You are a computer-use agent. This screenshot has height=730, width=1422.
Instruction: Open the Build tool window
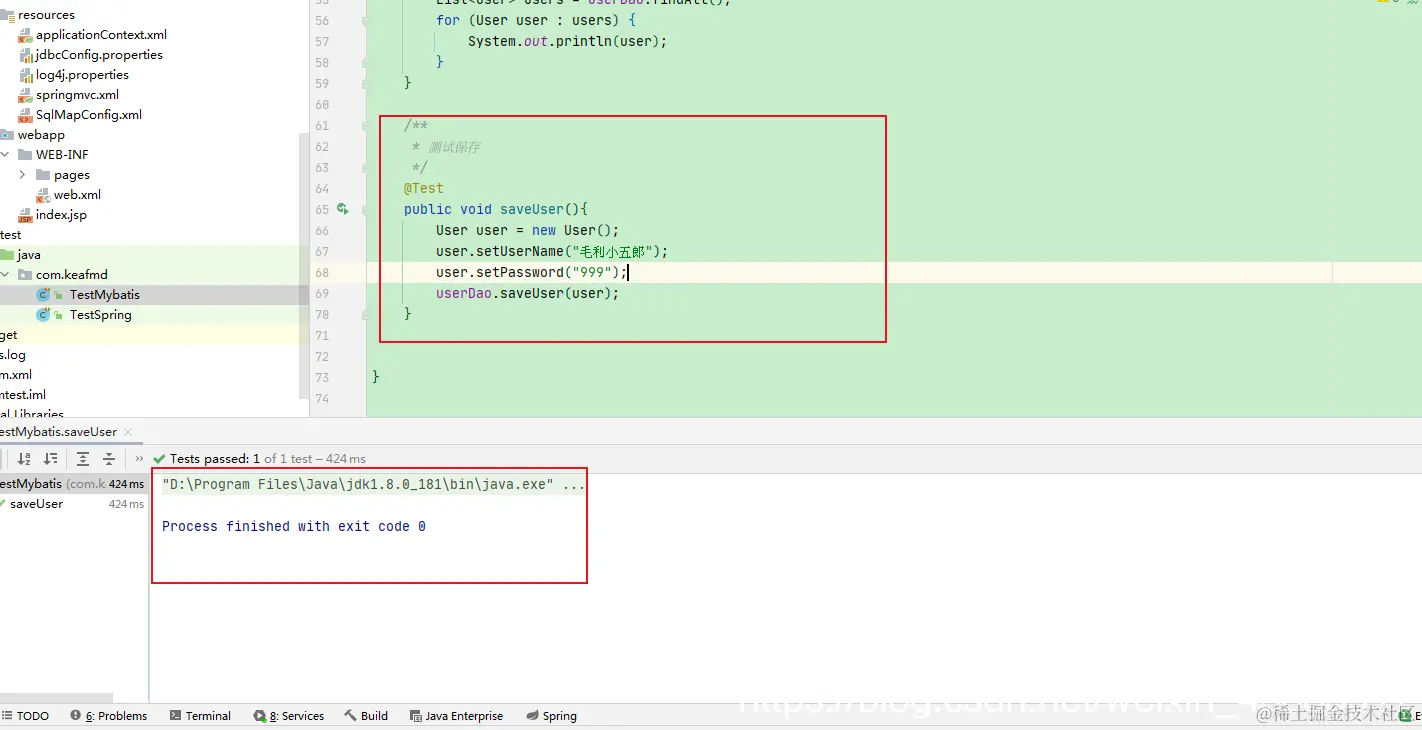click(x=366, y=716)
